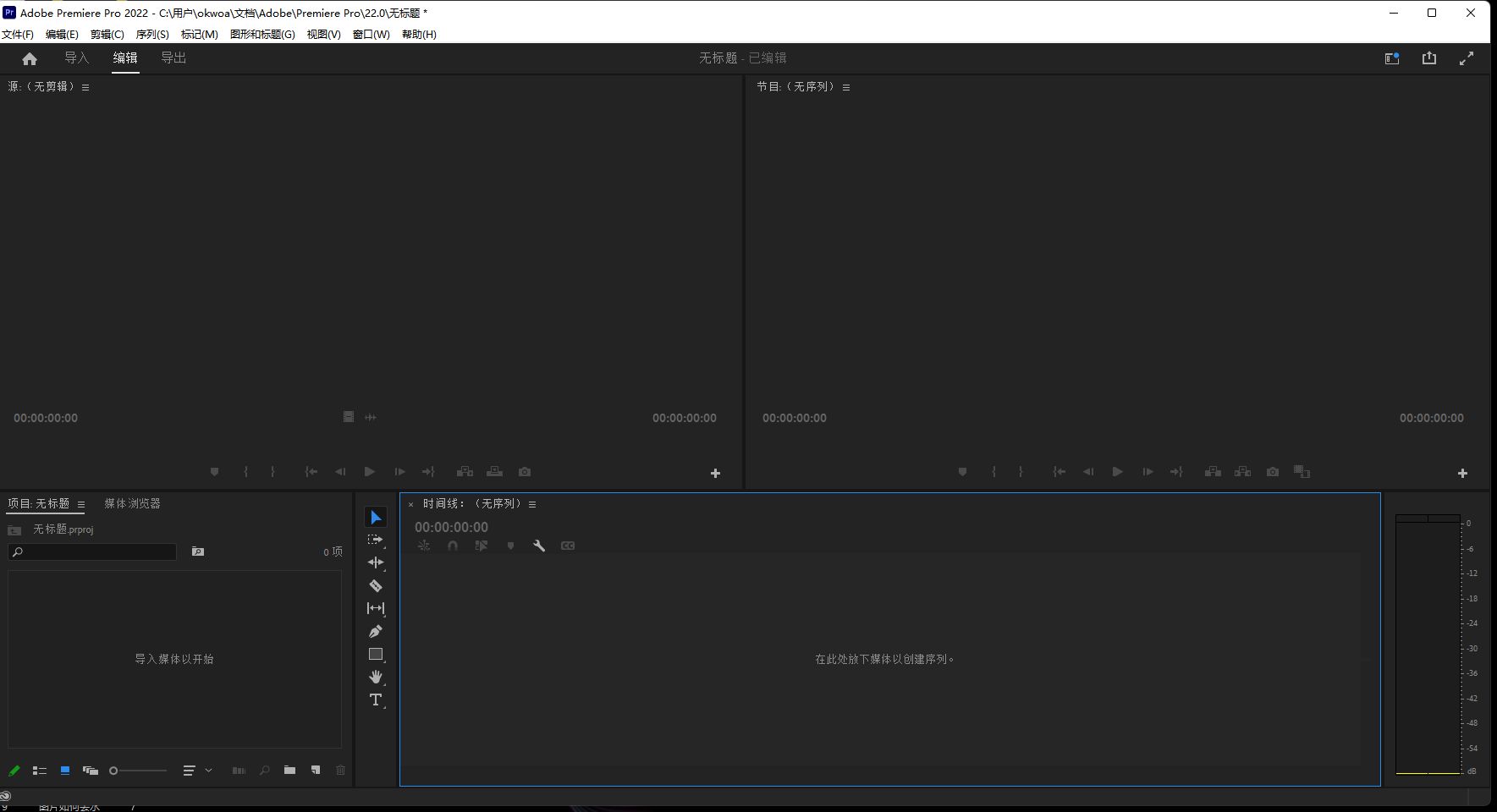
Task: Toggle Linked Selection in timeline
Action: coord(482,546)
